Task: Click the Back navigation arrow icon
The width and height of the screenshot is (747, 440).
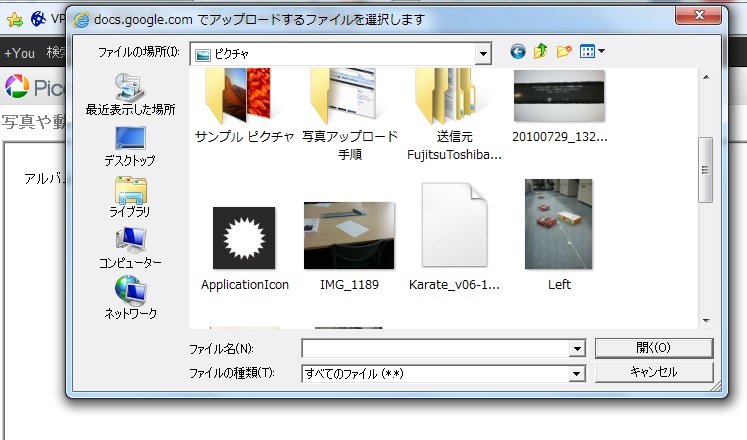Action: point(517,51)
